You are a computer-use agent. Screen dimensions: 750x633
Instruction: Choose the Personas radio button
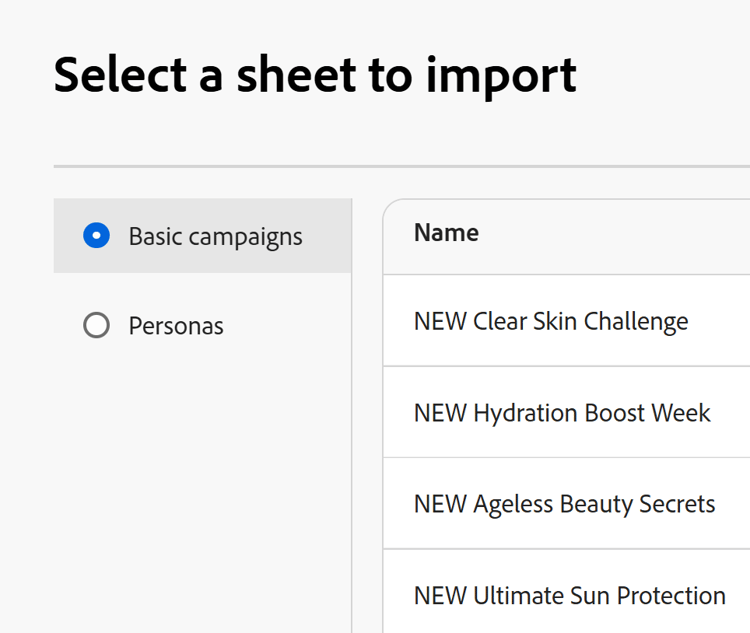pos(96,326)
